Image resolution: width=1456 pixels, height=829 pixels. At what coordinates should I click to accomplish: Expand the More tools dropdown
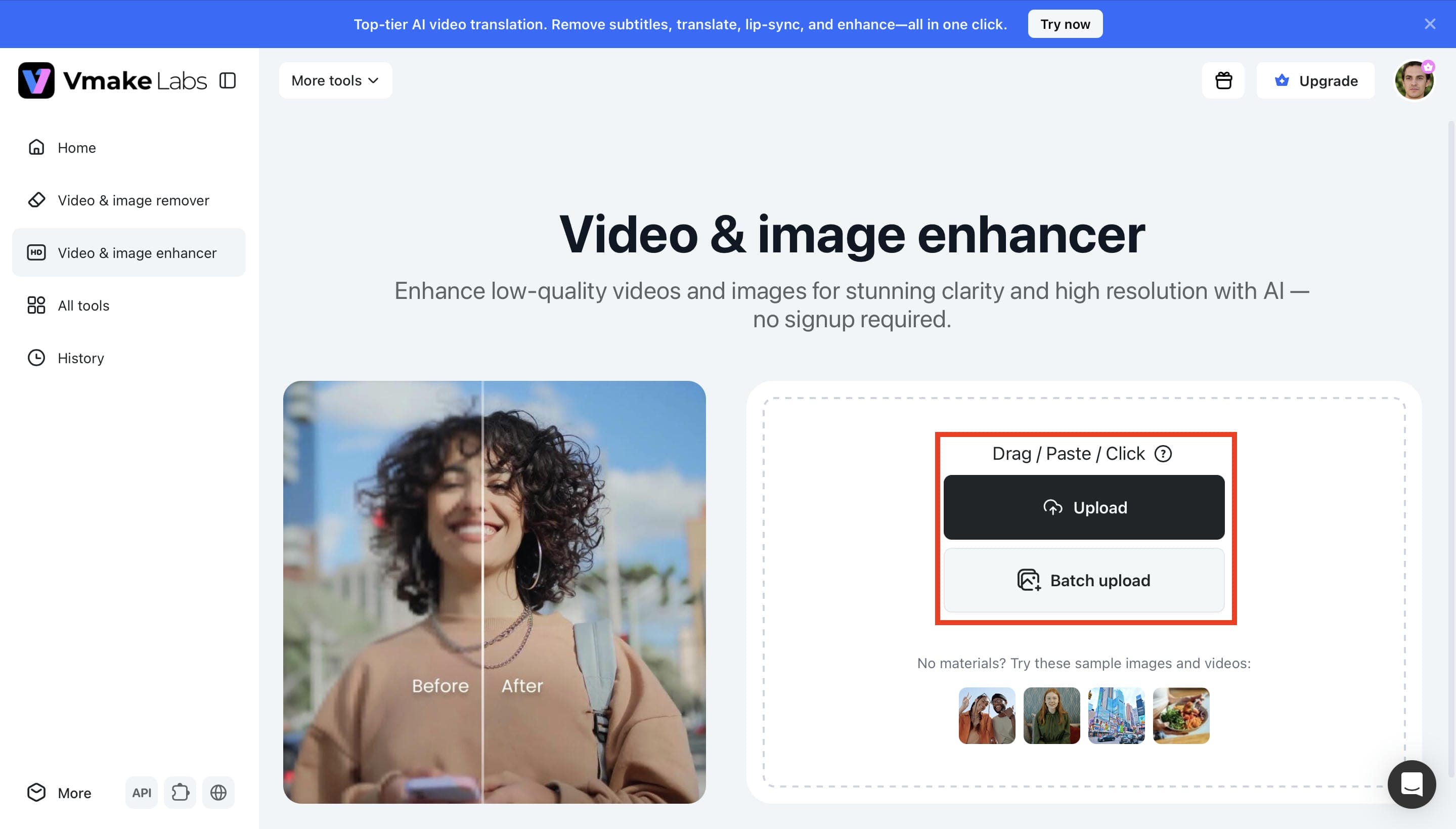(x=335, y=80)
